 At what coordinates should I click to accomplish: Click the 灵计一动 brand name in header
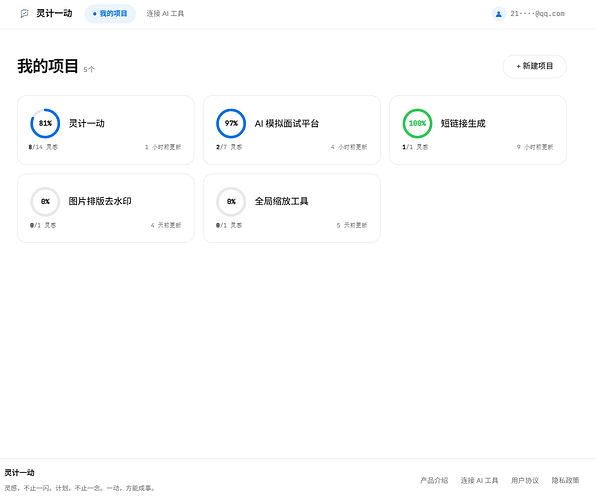tap(54, 13)
